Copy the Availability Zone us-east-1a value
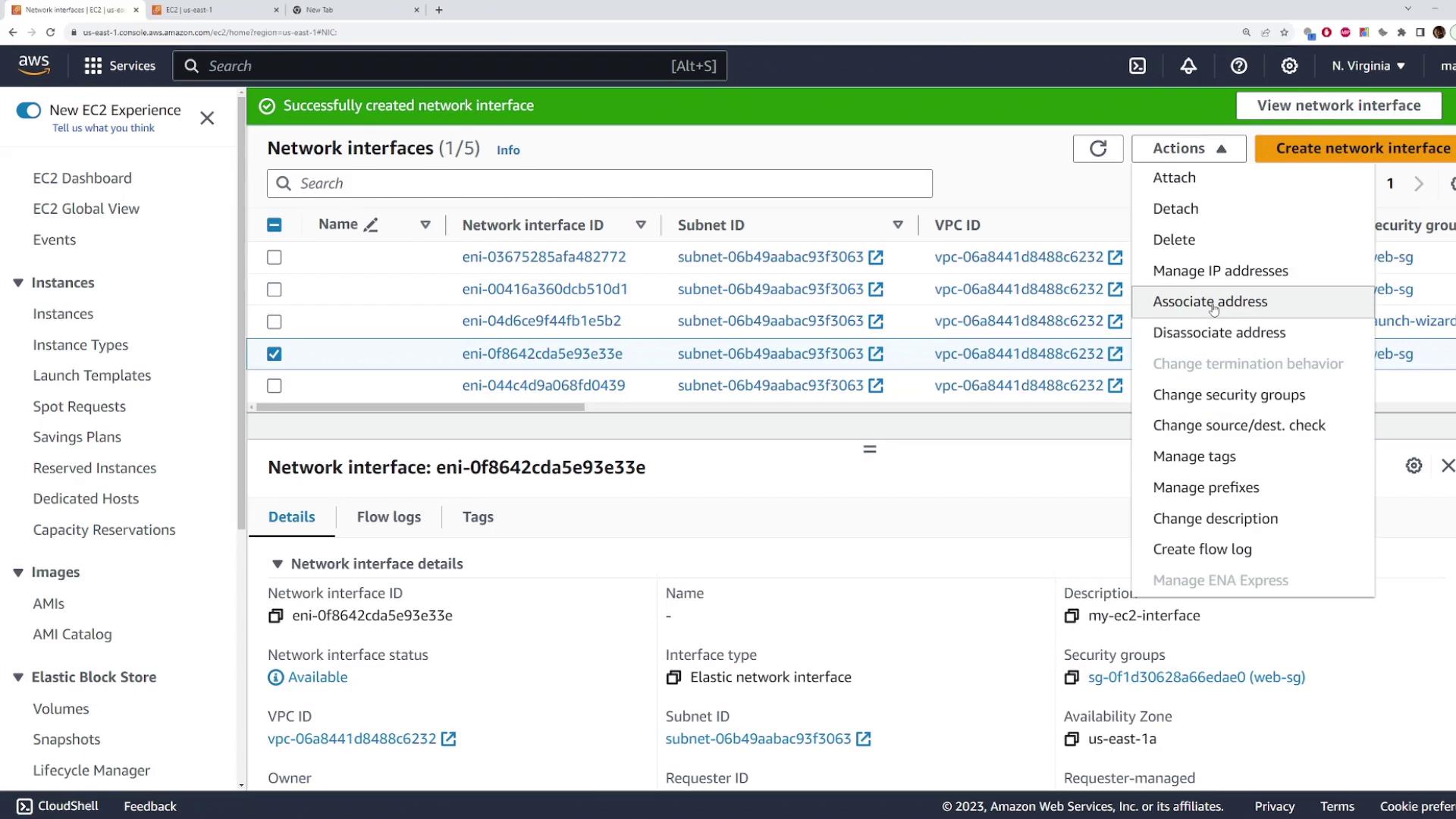This screenshot has height=819, width=1456. click(1072, 739)
